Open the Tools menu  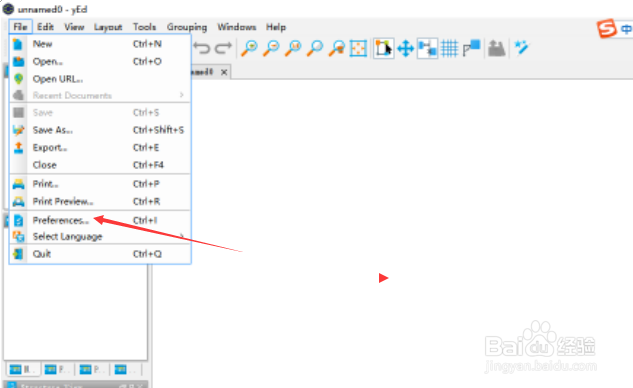145,27
